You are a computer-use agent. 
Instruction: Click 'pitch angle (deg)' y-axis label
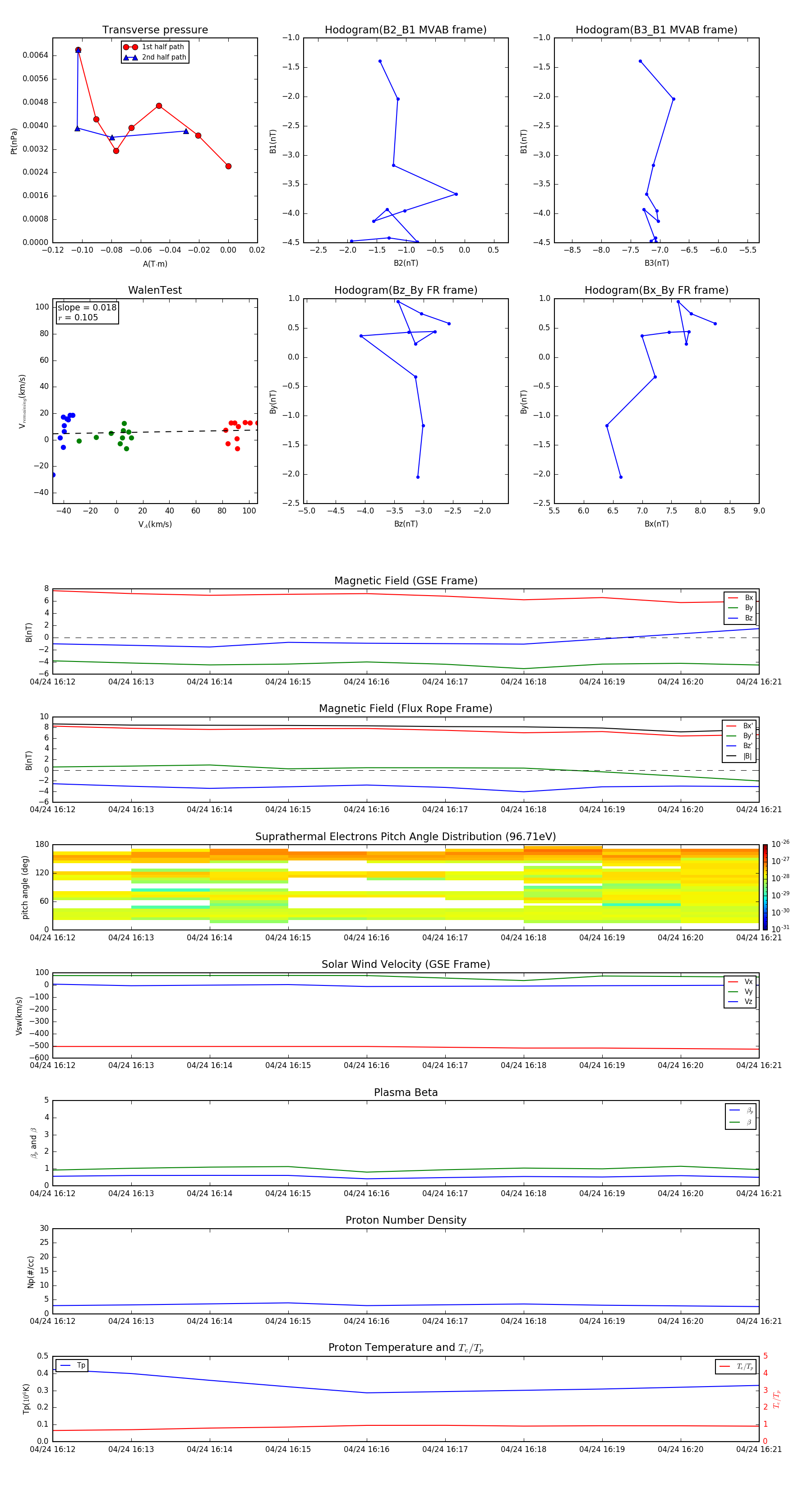[25, 887]
